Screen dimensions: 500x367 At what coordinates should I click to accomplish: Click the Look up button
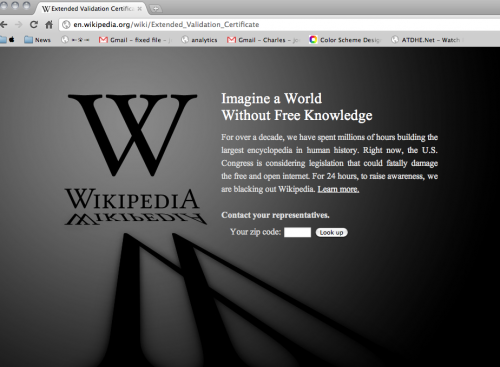coord(332,232)
